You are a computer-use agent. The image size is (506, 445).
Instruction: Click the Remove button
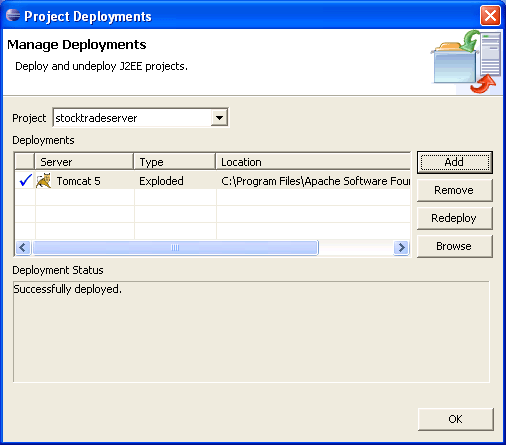[455, 190]
